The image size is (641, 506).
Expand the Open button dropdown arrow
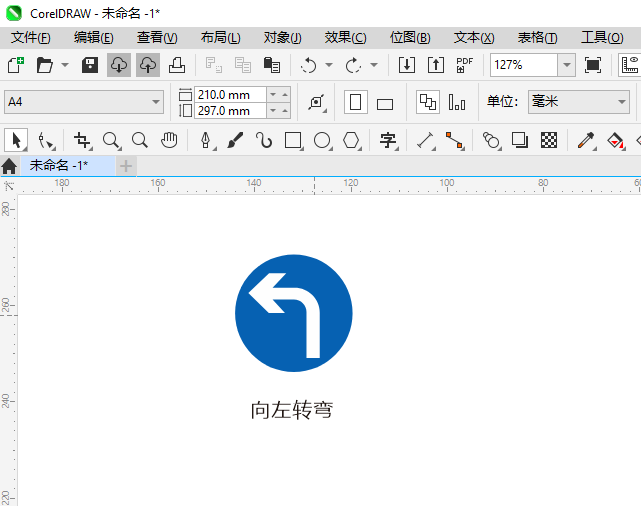[x=65, y=65]
